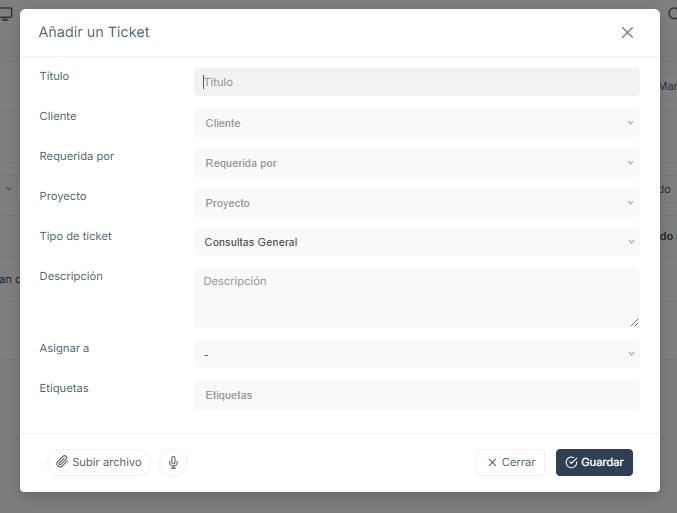Click the Etiquetas tags field
This screenshot has height=513, width=677.
coord(417,395)
